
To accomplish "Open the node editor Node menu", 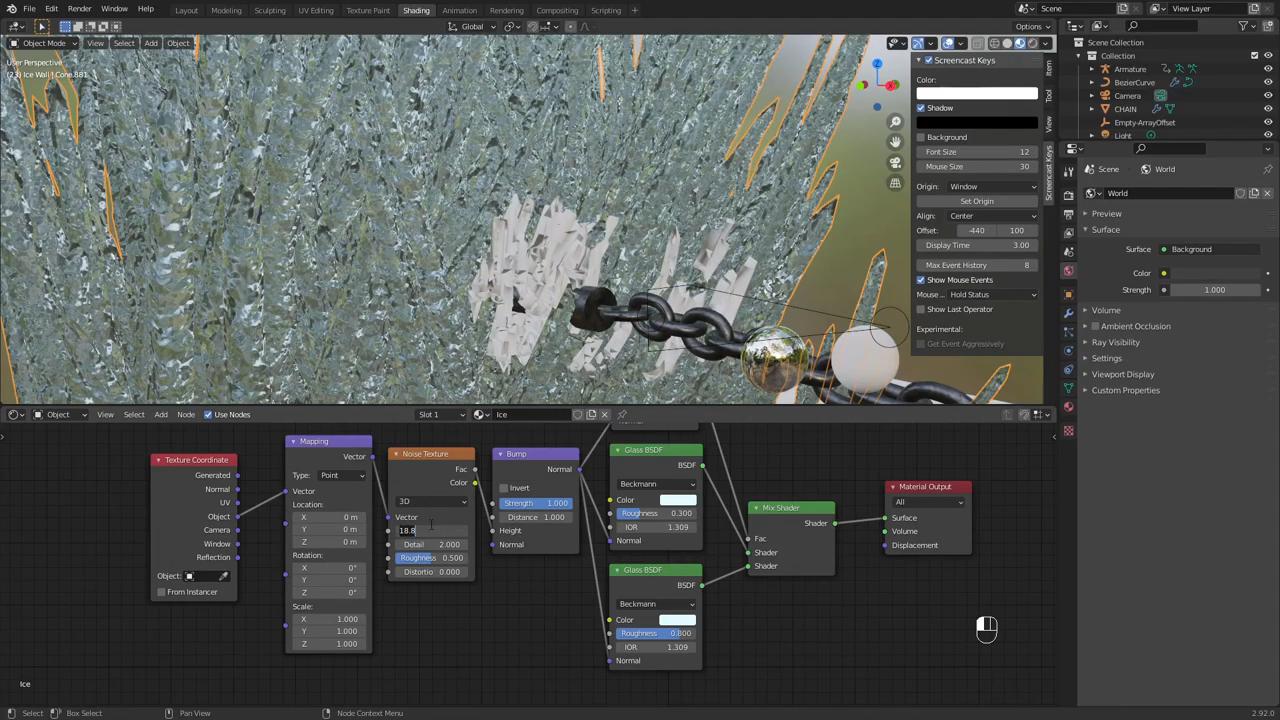I will (186, 414).
